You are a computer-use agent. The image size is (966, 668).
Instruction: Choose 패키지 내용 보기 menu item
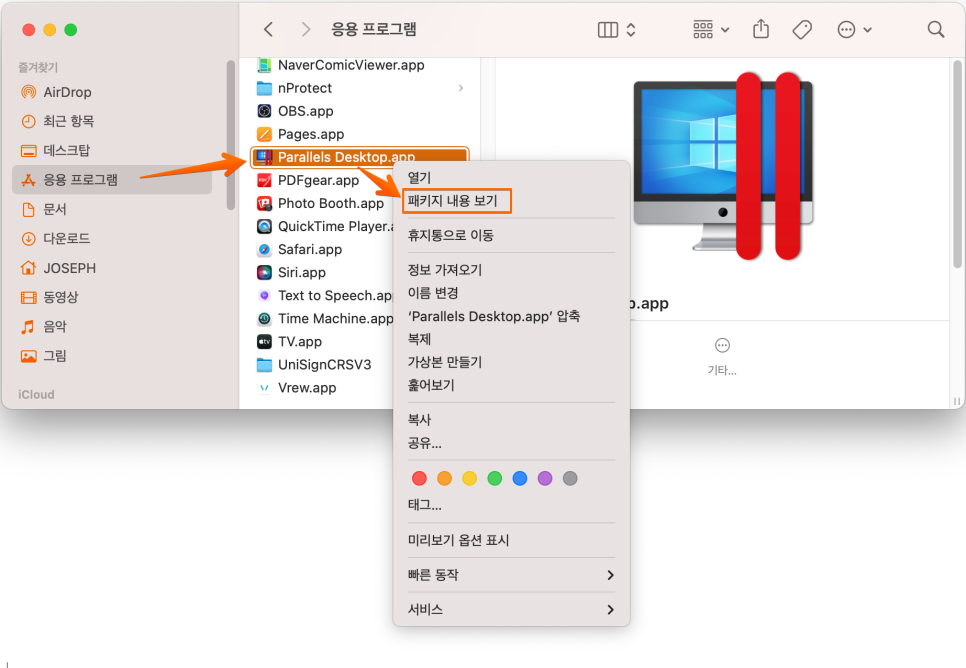[x=511, y=201]
